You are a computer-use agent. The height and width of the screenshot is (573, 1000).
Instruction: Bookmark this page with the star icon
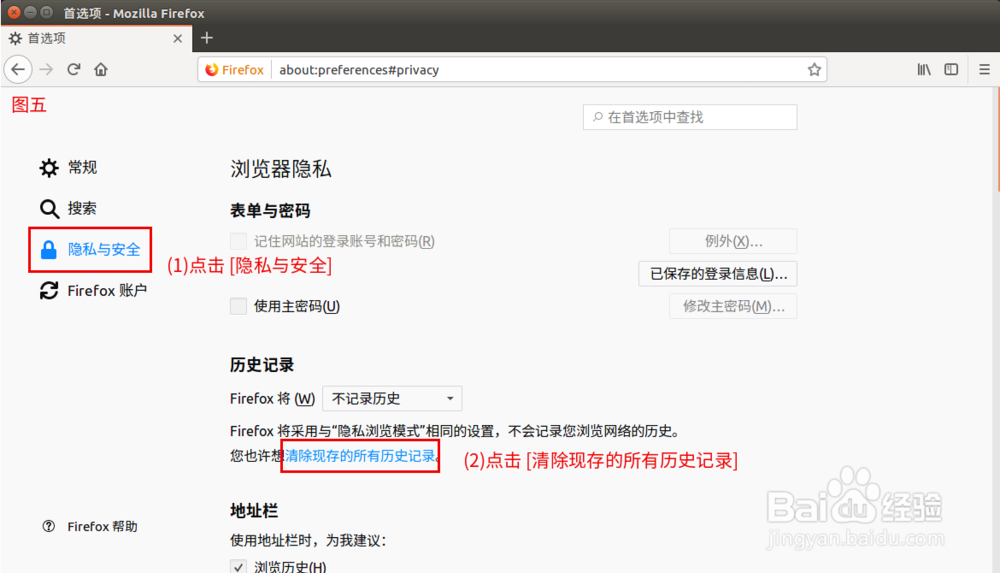[x=814, y=70]
